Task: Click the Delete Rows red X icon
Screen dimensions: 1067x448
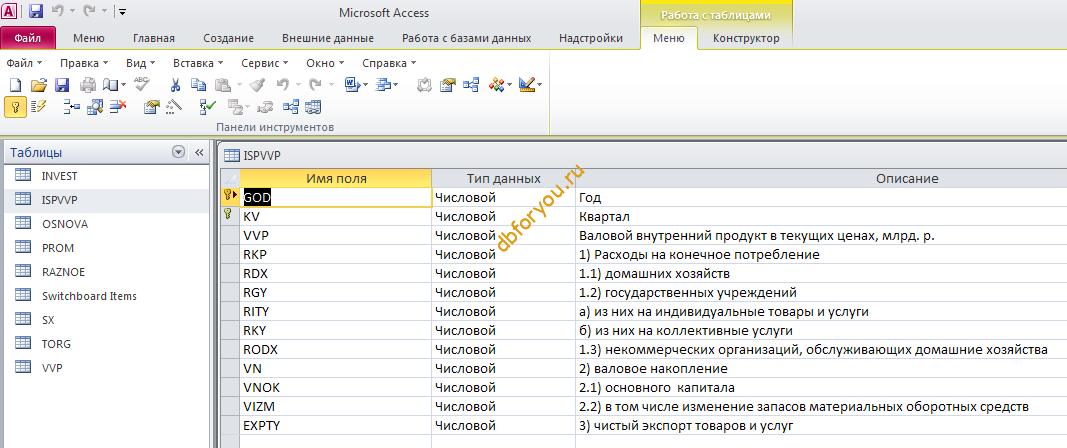Action: pos(118,106)
